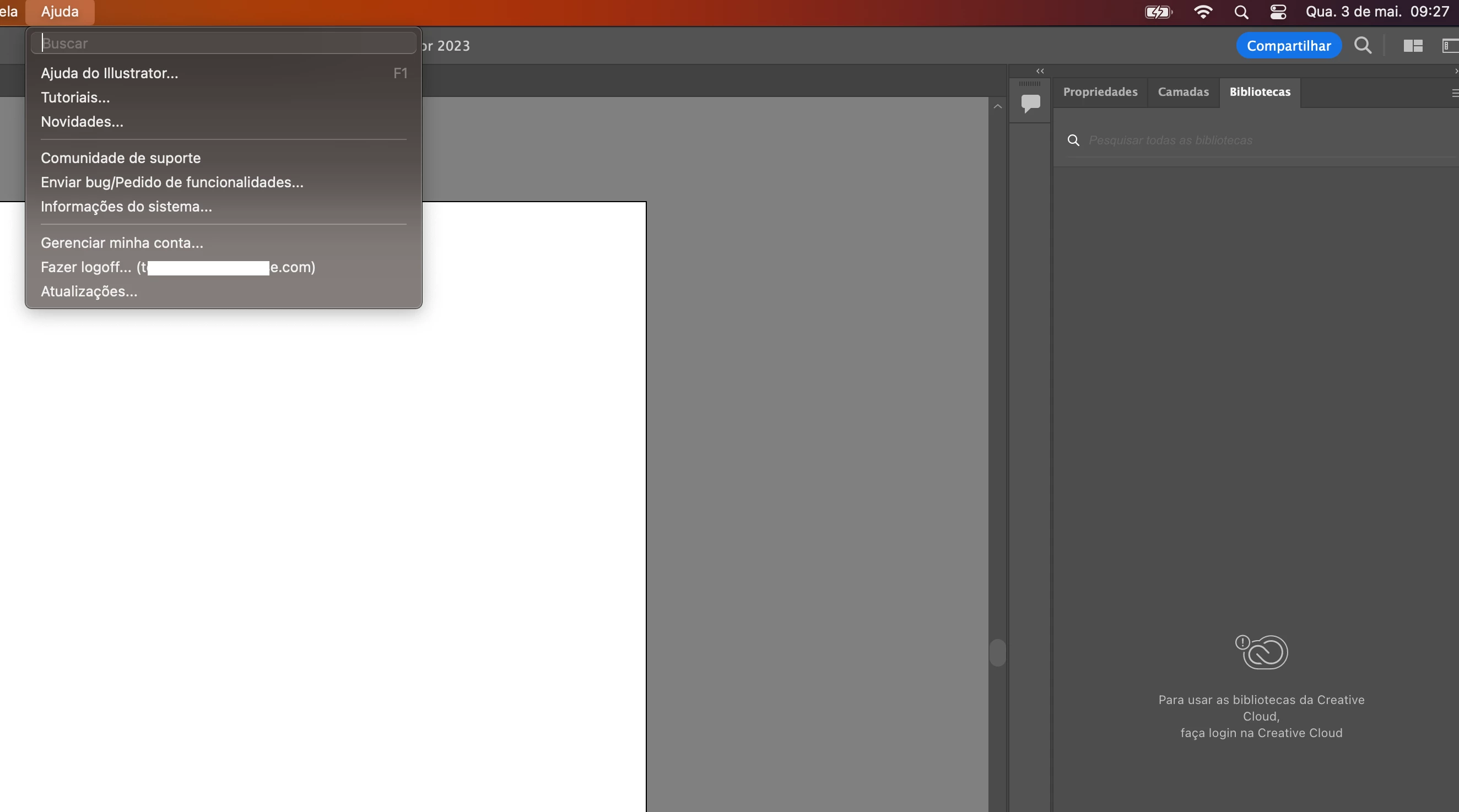Open the Comments panel speech bubble icon
This screenshot has height=812, width=1459.
click(1030, 104)
